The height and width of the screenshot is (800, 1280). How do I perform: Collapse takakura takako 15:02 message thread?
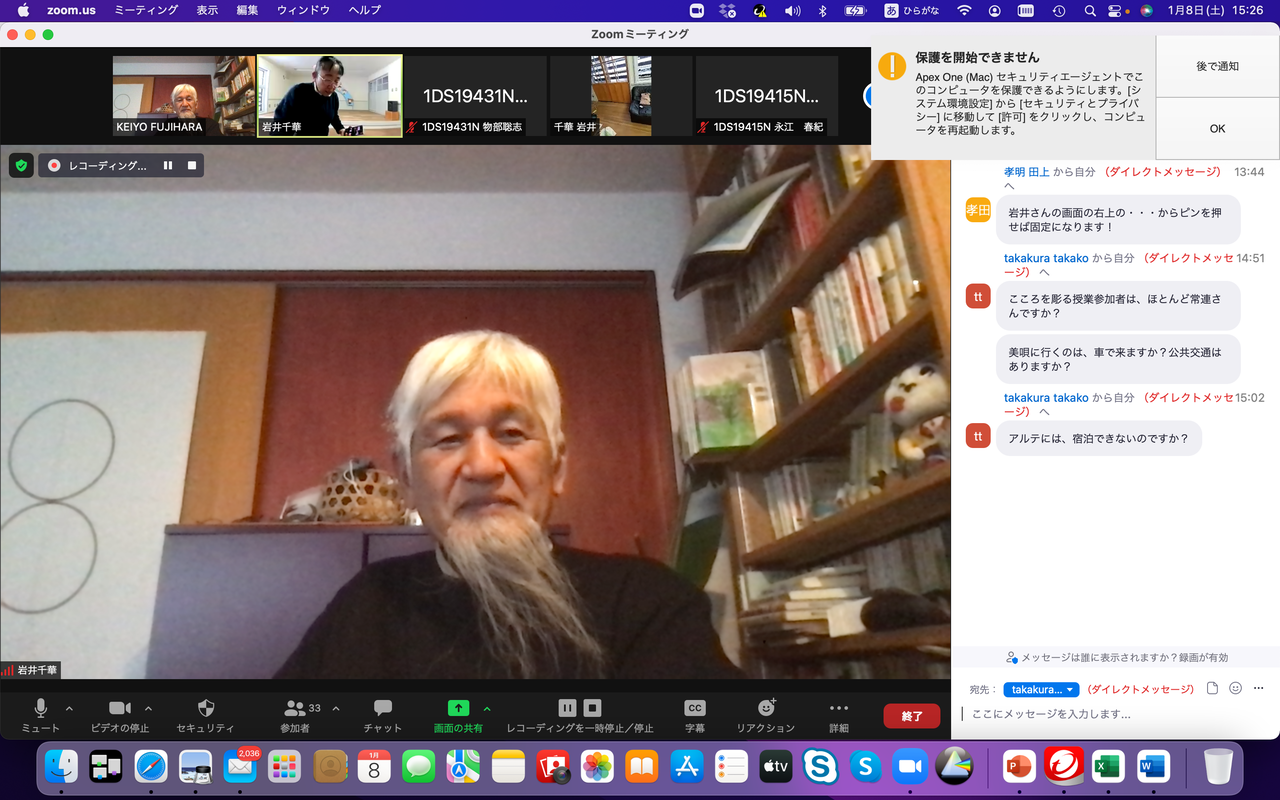[x=1044, y=412]
